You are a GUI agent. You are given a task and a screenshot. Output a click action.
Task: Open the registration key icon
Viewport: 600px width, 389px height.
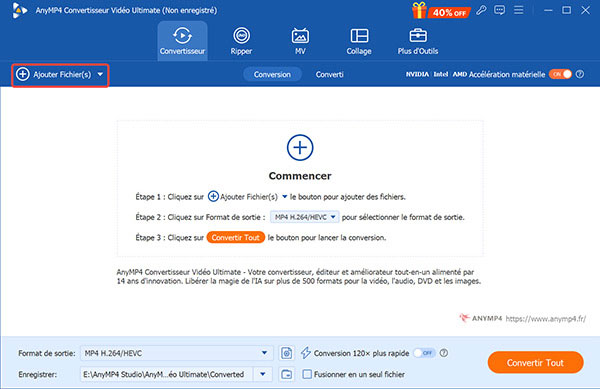point(481,10)
